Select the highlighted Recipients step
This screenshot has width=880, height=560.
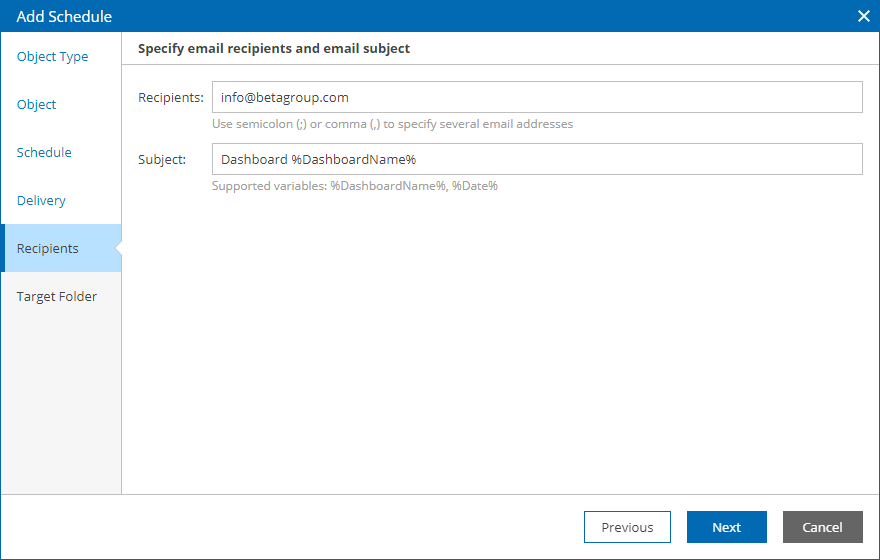[x=61, y=248]
